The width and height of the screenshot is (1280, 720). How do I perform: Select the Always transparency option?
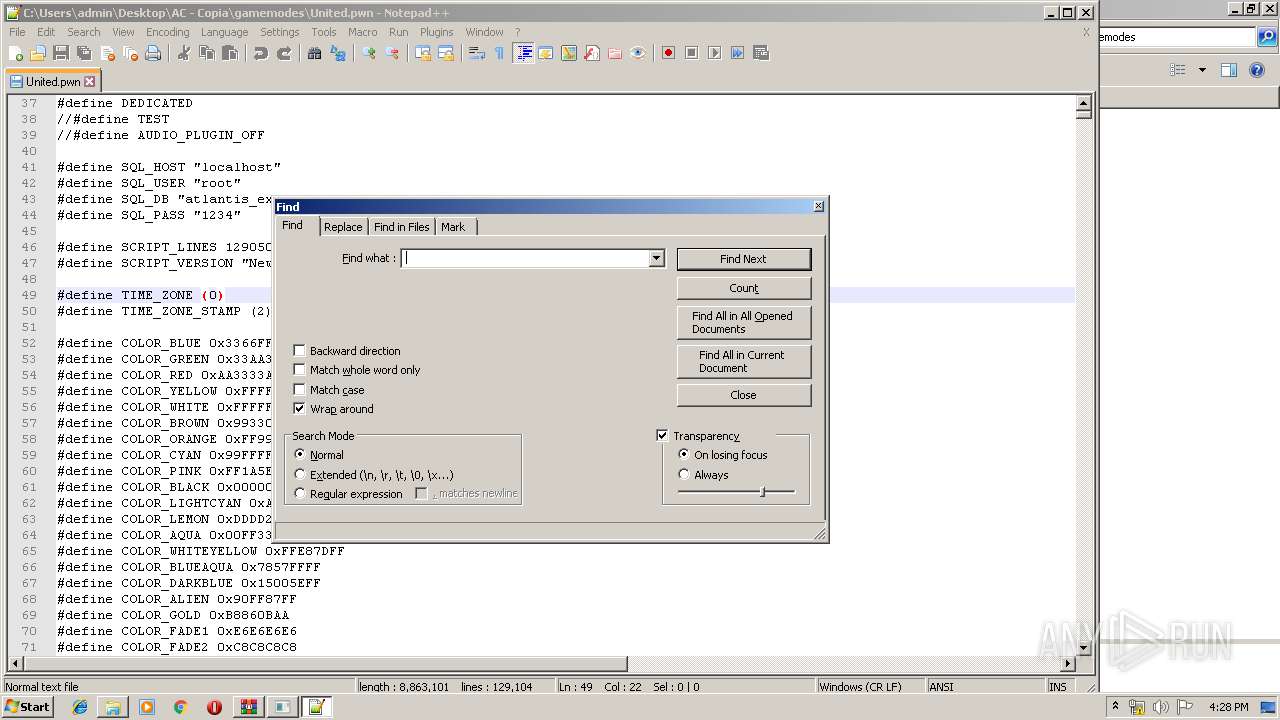click(684, 475)
